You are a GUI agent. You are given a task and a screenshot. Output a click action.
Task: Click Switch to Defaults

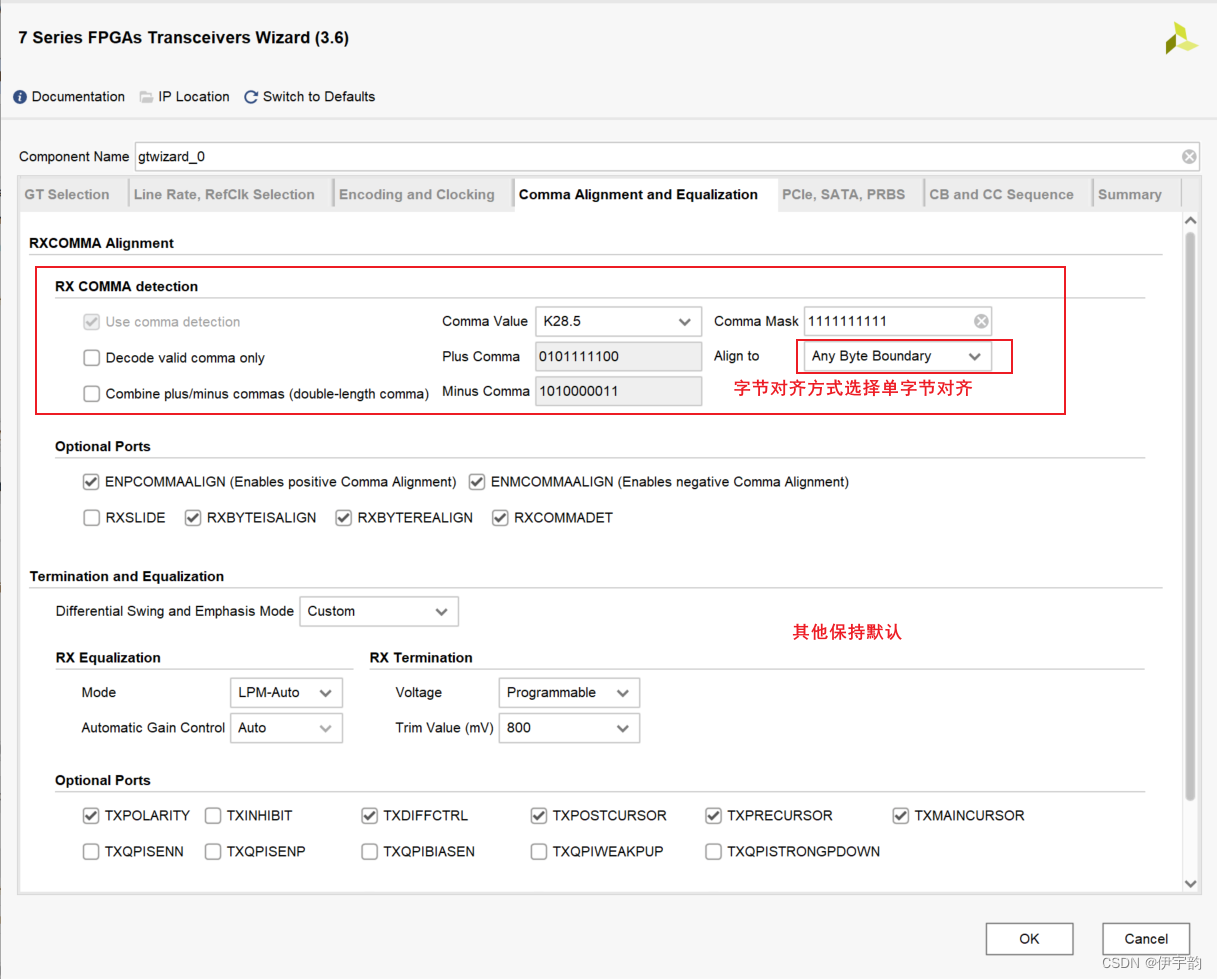pos(319,97)
